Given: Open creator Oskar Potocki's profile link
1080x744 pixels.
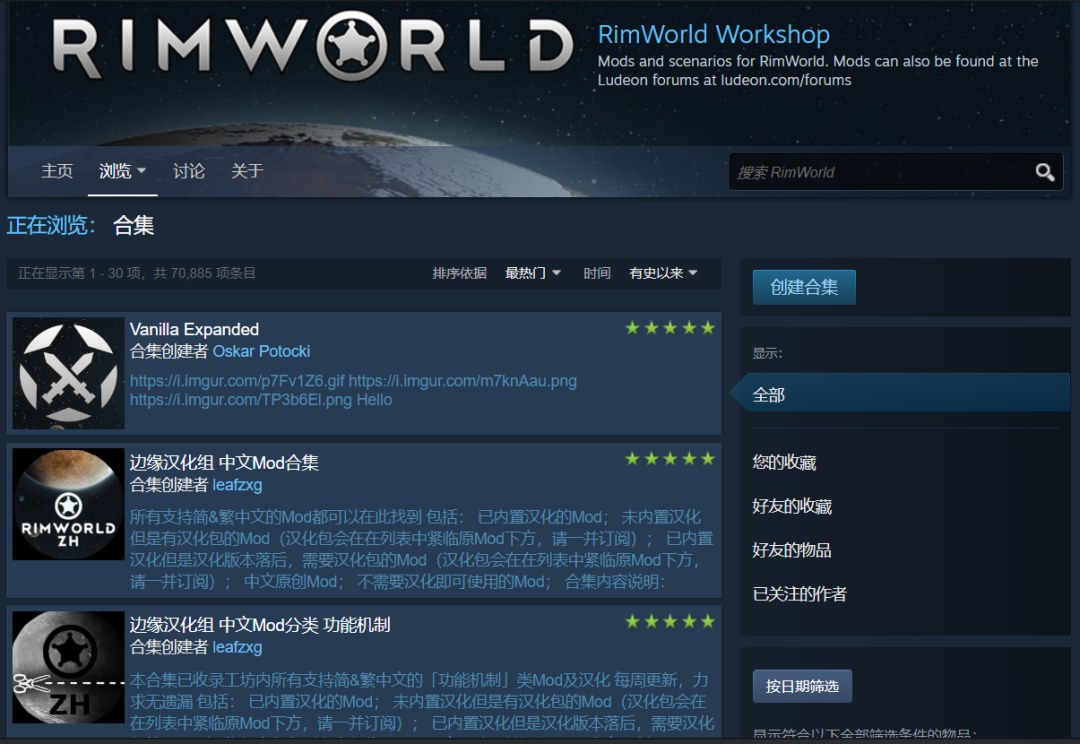Looking at the screenshot, I should coord(262,351).
